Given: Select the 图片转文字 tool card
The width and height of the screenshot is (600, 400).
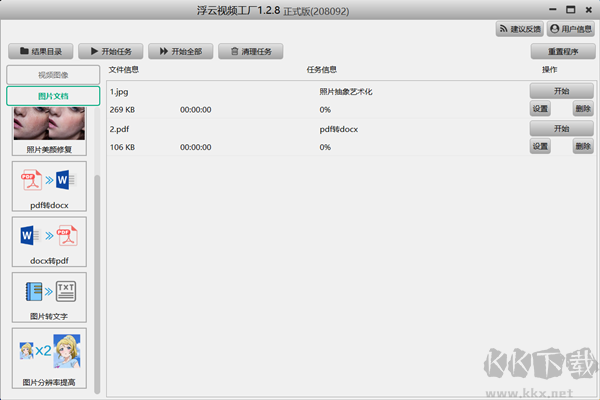Looking at the screenshot, I should pyautogui.click(x=49, y=297).
